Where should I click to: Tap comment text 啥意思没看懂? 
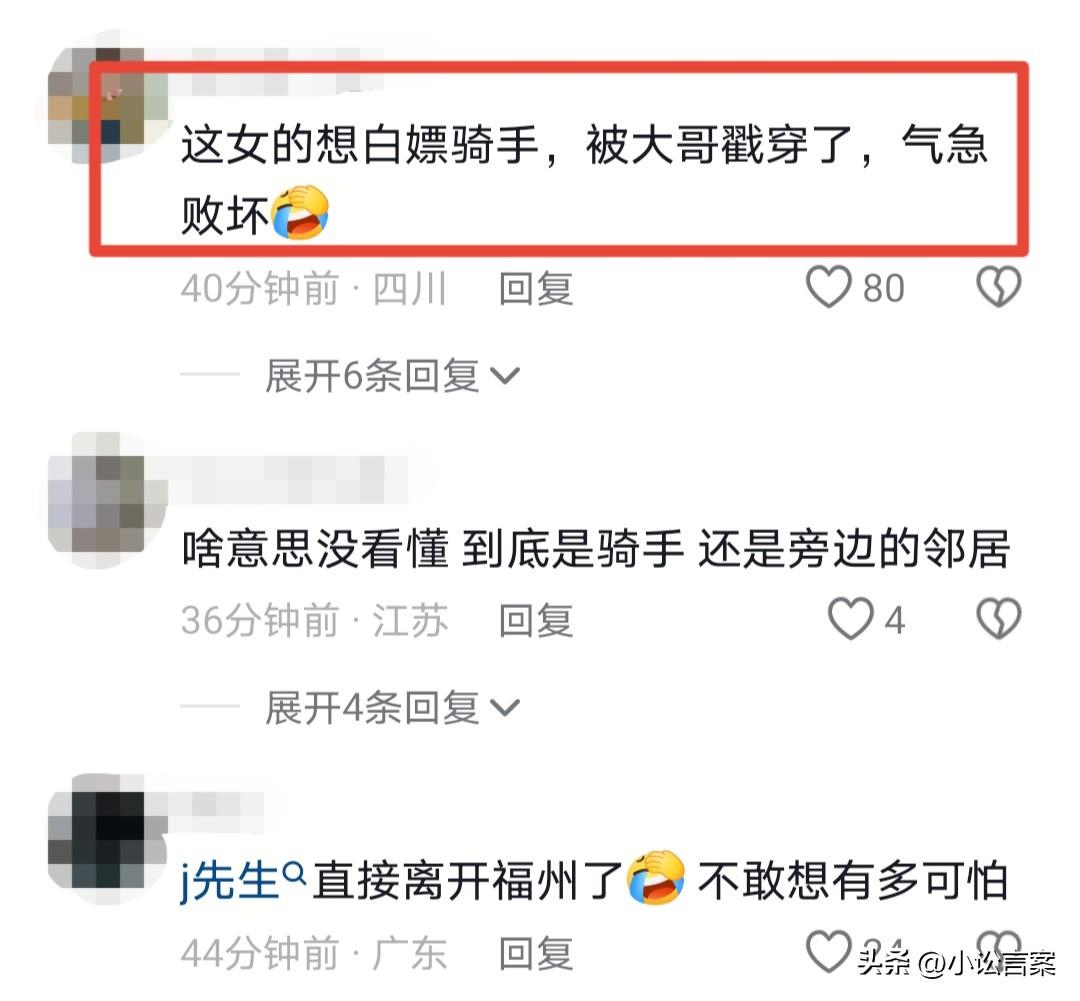(x=315, y=549)
